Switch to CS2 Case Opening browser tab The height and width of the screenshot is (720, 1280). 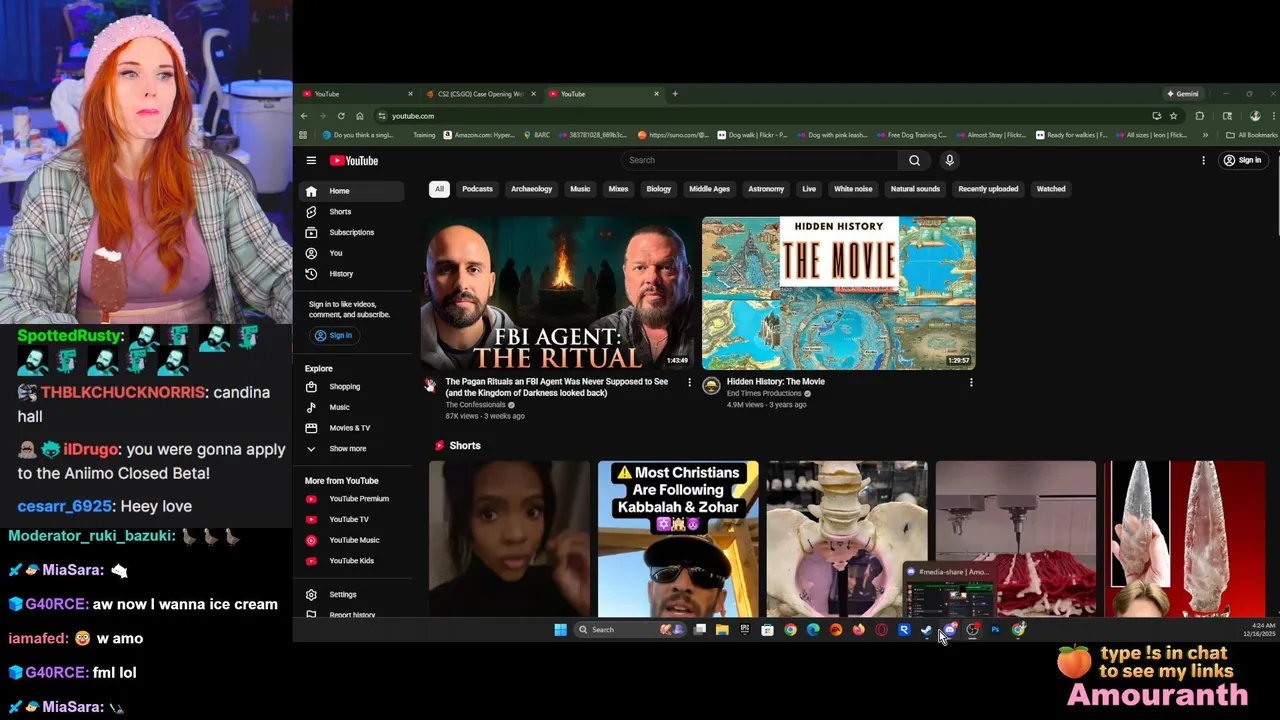478,94
